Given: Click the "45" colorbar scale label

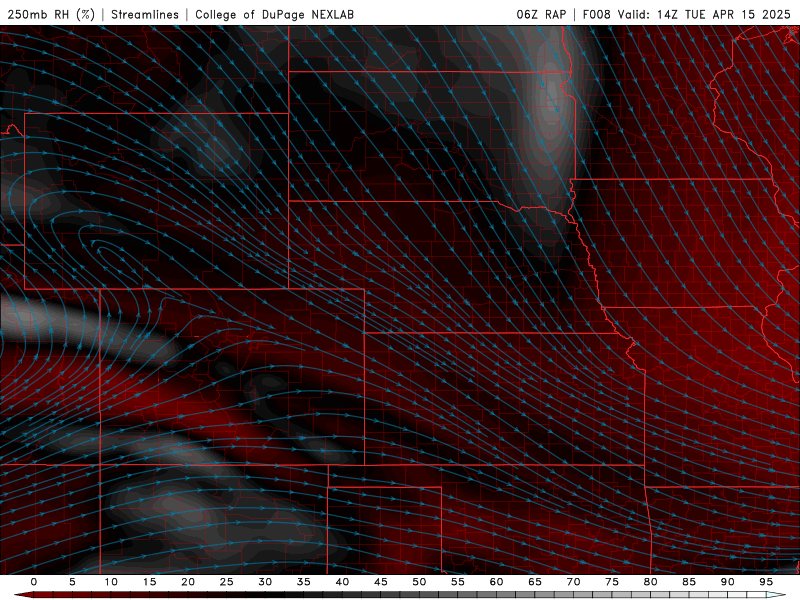Looking at the screenshot, I should 381,582.
